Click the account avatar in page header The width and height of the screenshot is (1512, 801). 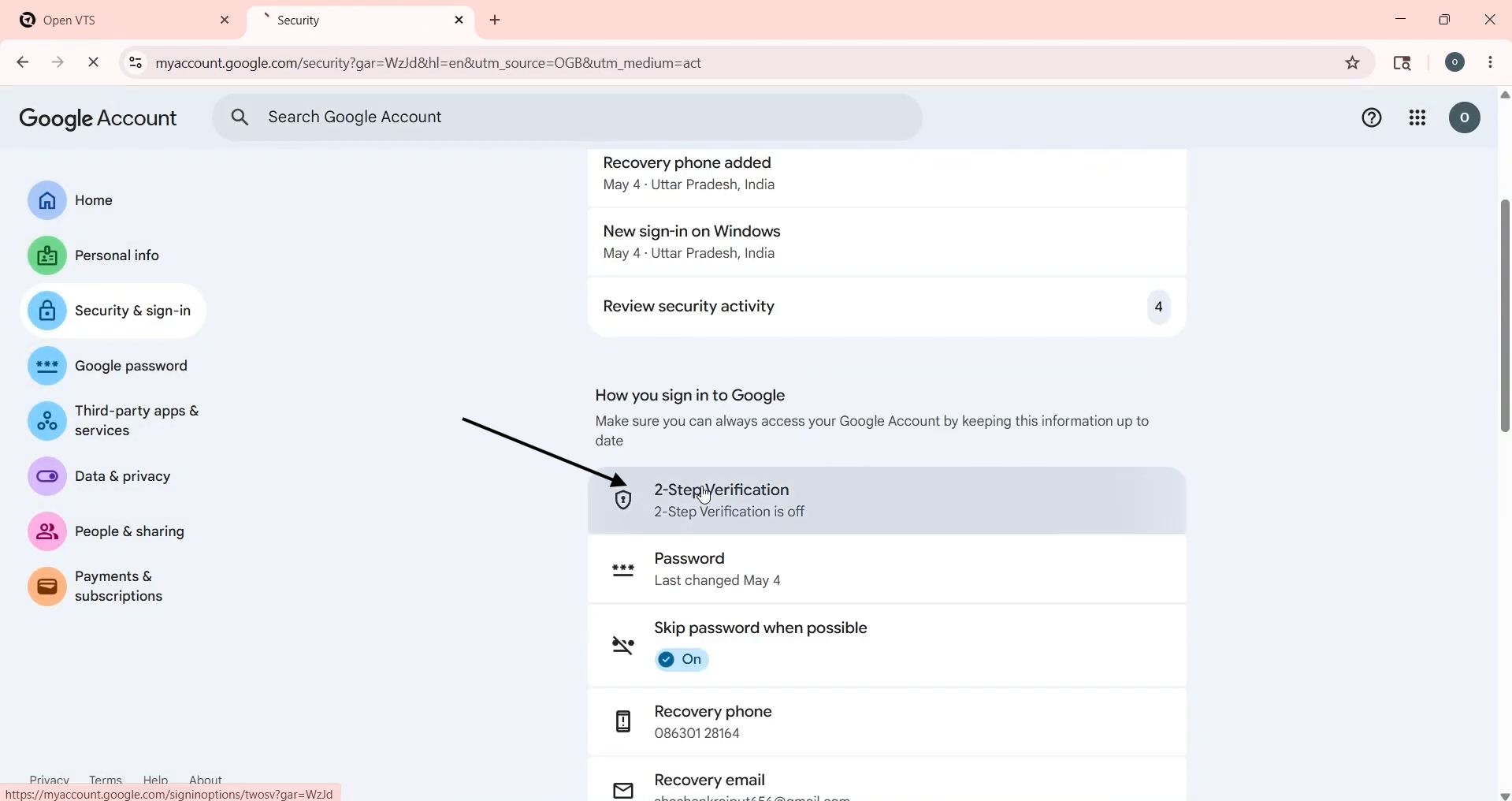tap(1465, 118)
